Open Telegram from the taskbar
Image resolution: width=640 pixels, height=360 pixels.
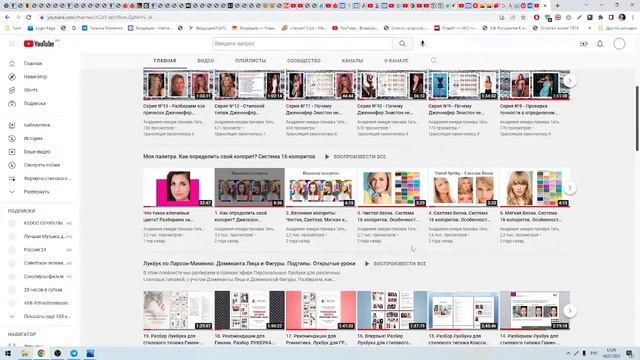tap(74, 353)
